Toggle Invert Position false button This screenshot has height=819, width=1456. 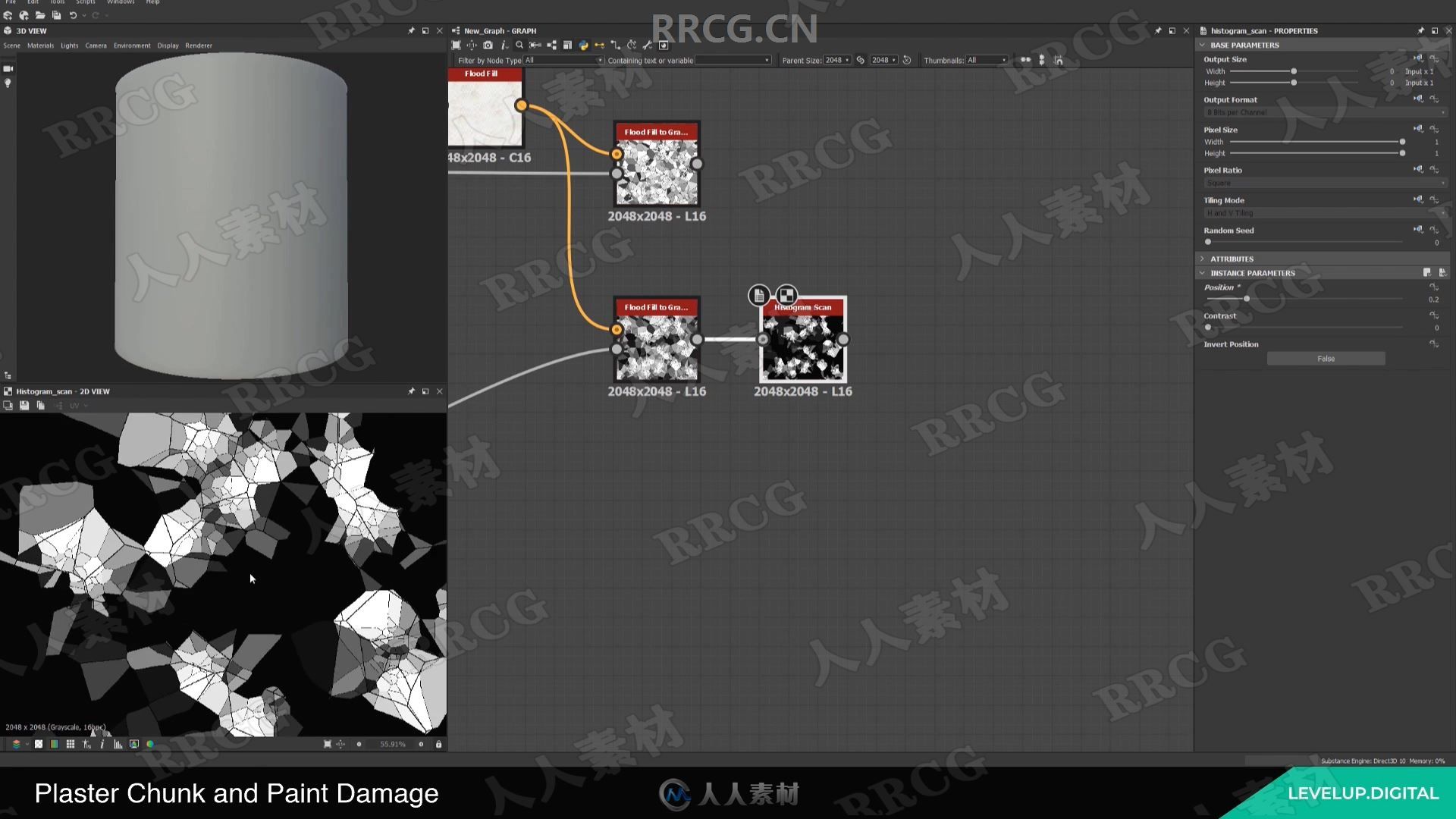pyautogui.click(x=1324, y=358)
